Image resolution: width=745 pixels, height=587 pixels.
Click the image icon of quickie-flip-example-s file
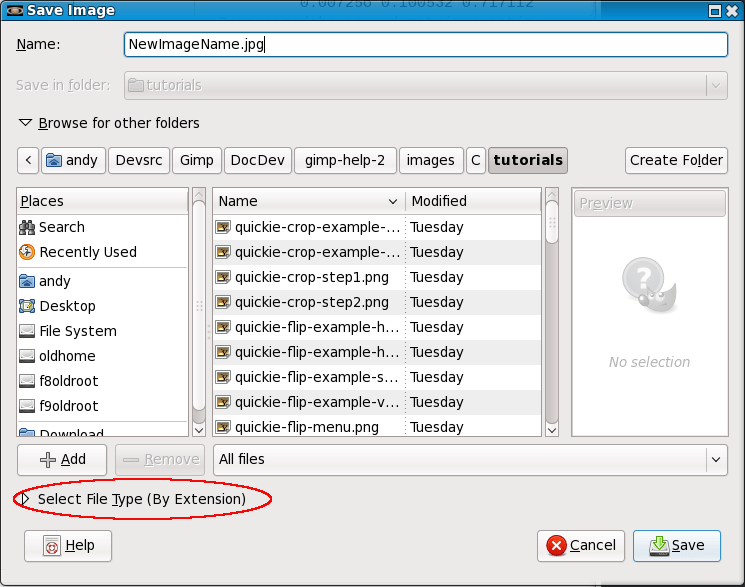(x=223, y=377)
